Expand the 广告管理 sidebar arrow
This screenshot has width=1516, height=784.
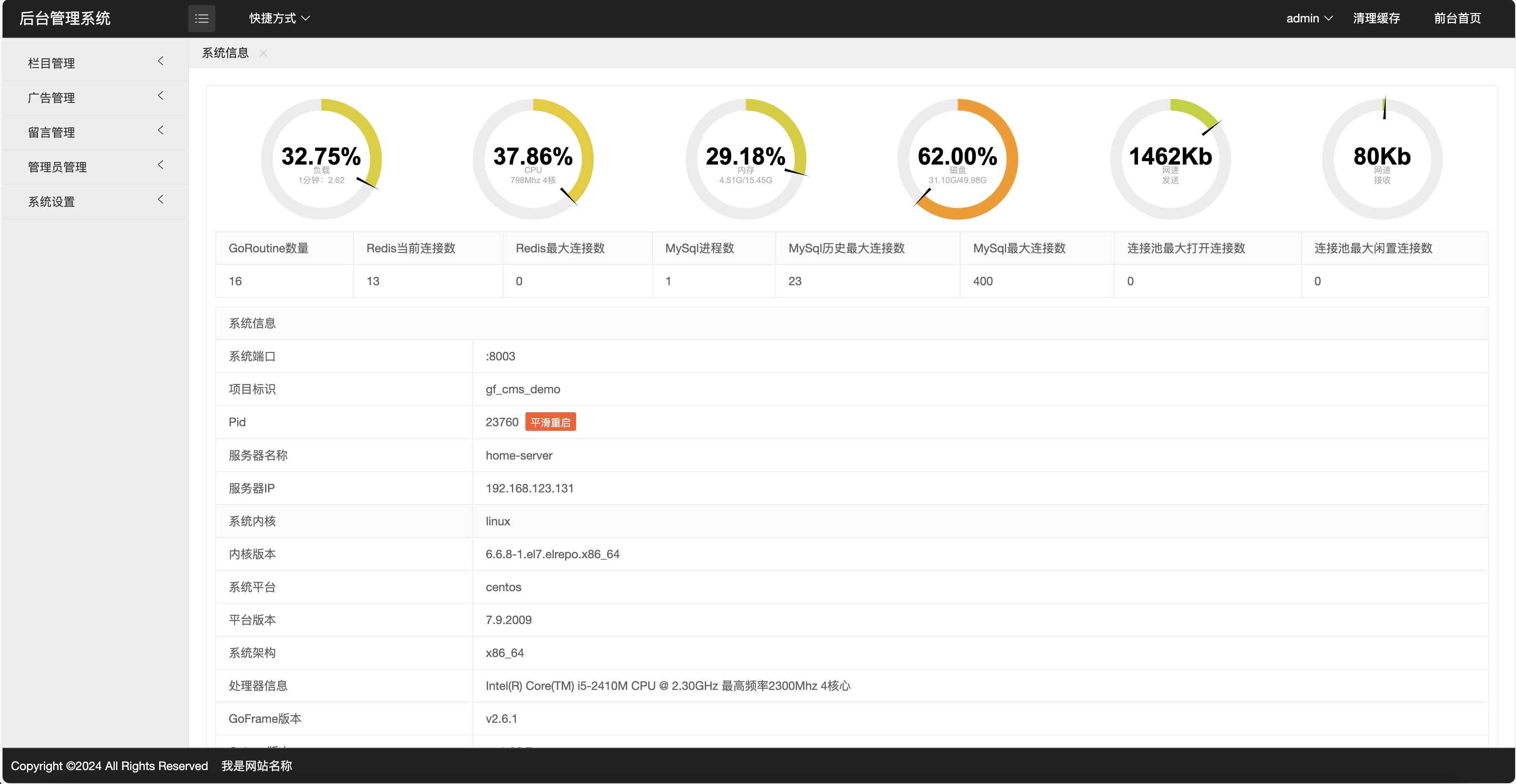tap(160, 95)
